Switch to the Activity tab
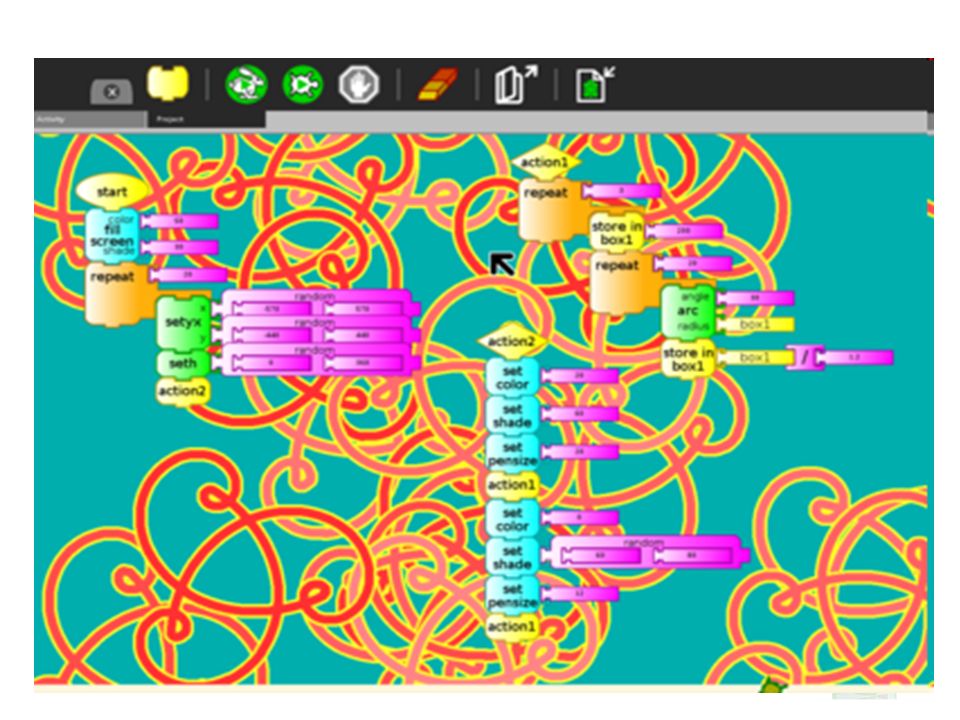Image resolution: width=960 pixels, height=720 pixels. [91, 119]
